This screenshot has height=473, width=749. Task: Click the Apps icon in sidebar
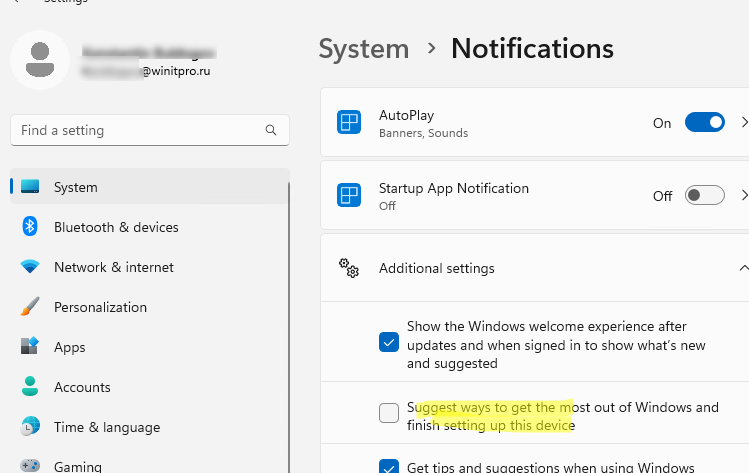pos(30,346)
